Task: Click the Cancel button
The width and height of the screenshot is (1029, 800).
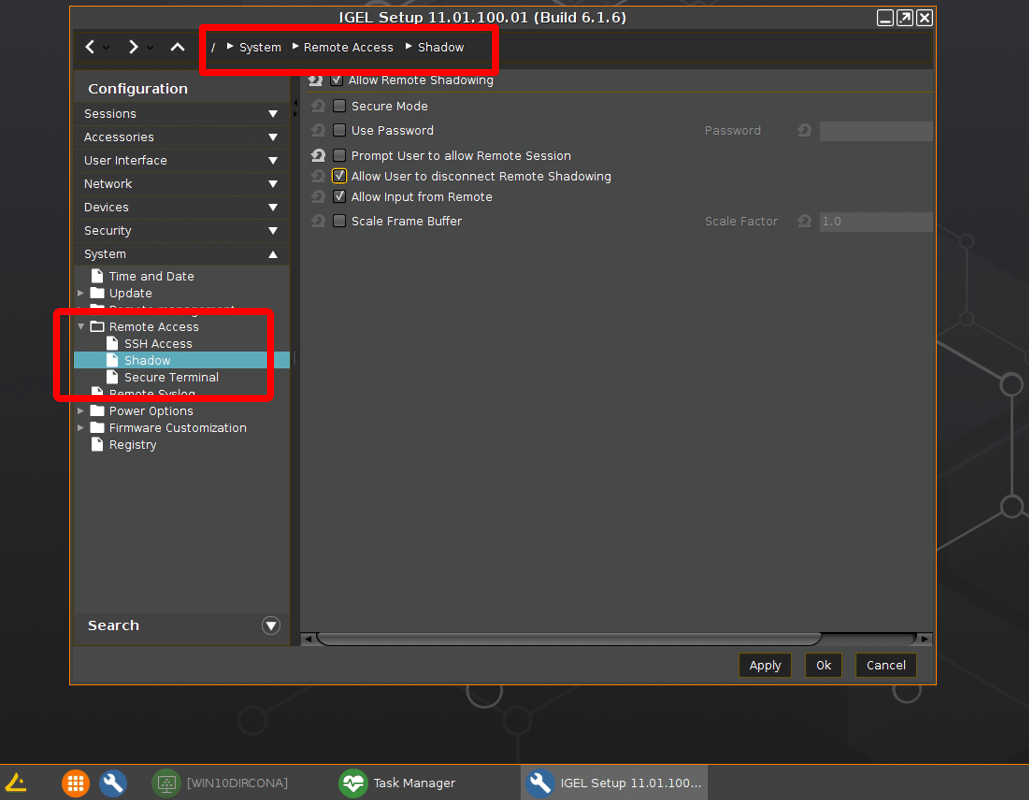Action: [x=886, y=665]
